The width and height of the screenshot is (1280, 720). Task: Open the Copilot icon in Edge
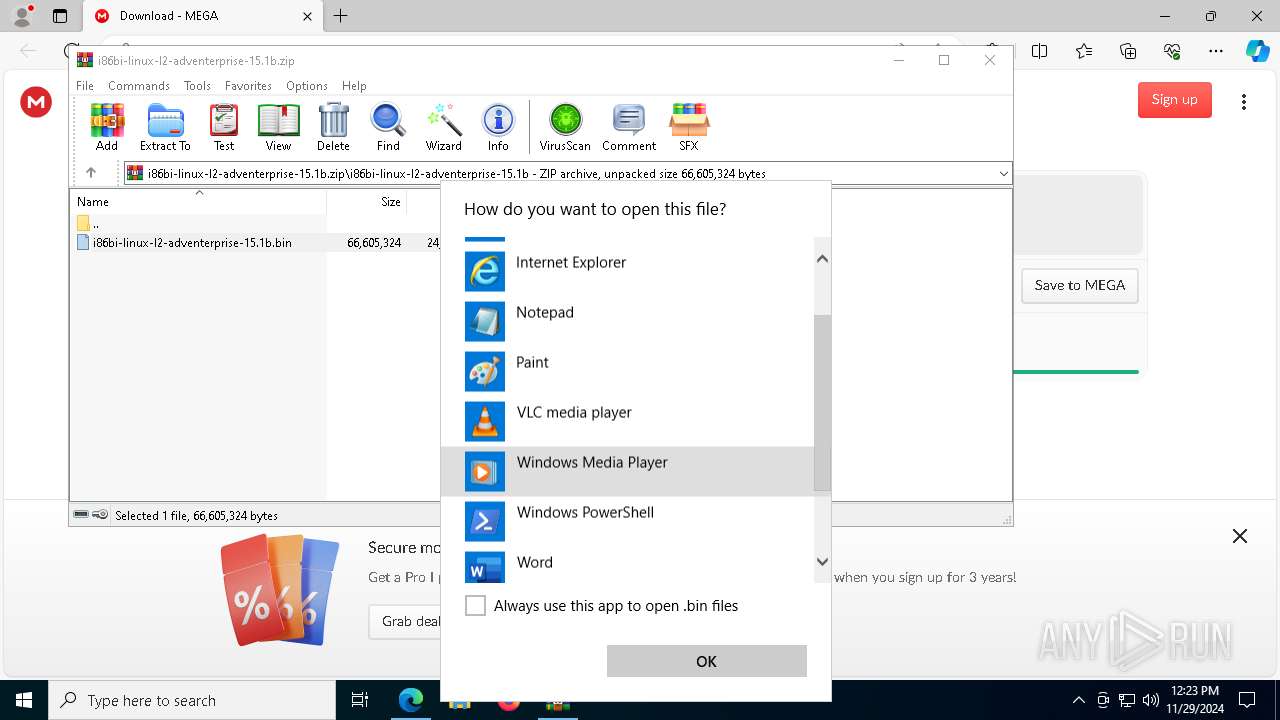click(1257, 51)
